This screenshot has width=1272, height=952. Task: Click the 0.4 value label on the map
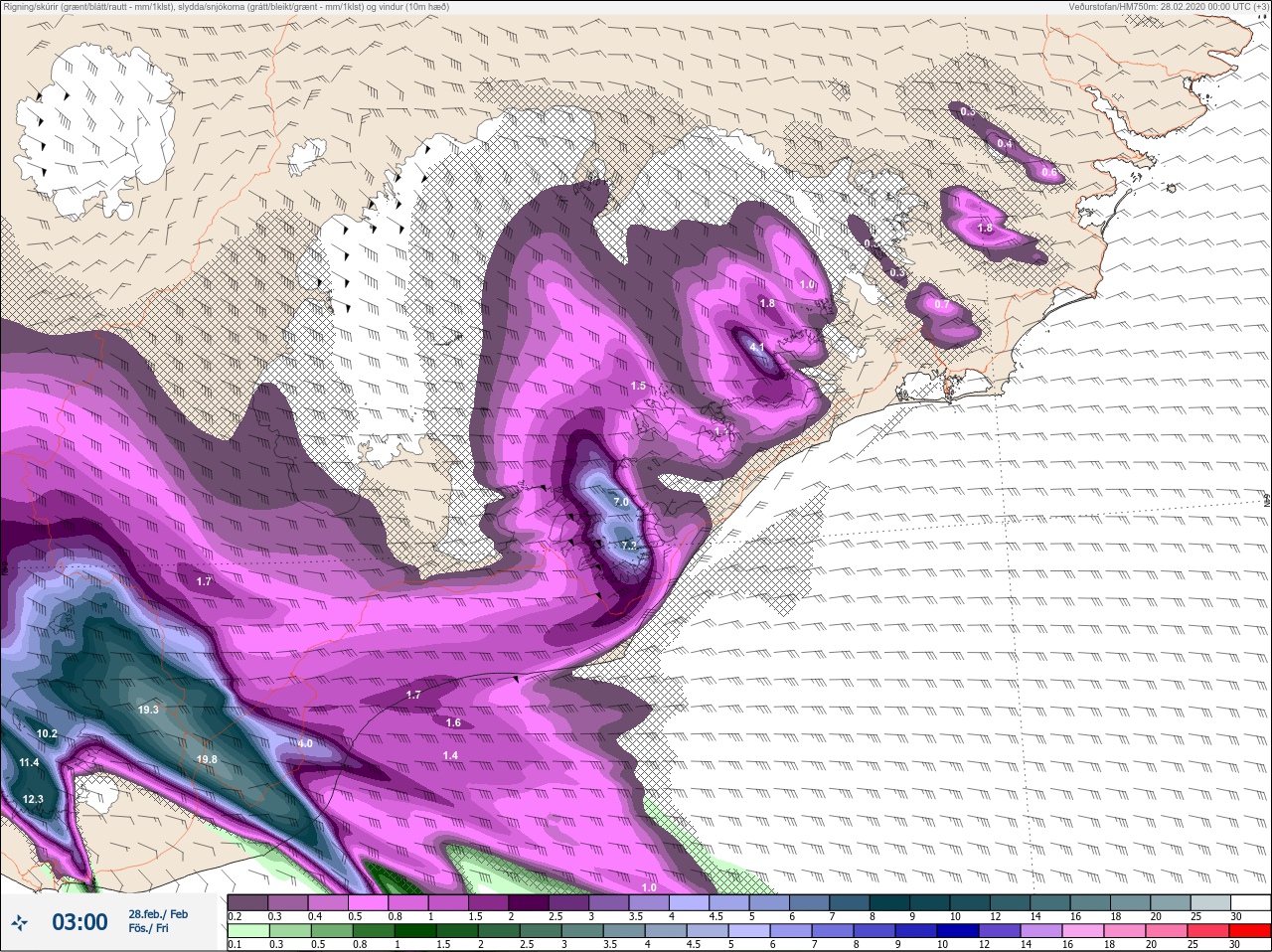pyautogui.click(x=1005, y=144)
